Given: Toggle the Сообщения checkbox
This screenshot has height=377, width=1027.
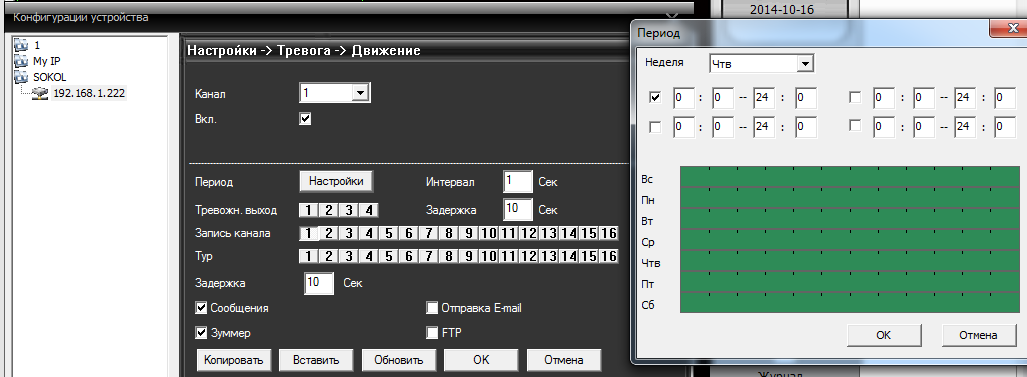Looking at the screenshot, I should (202, 308).
